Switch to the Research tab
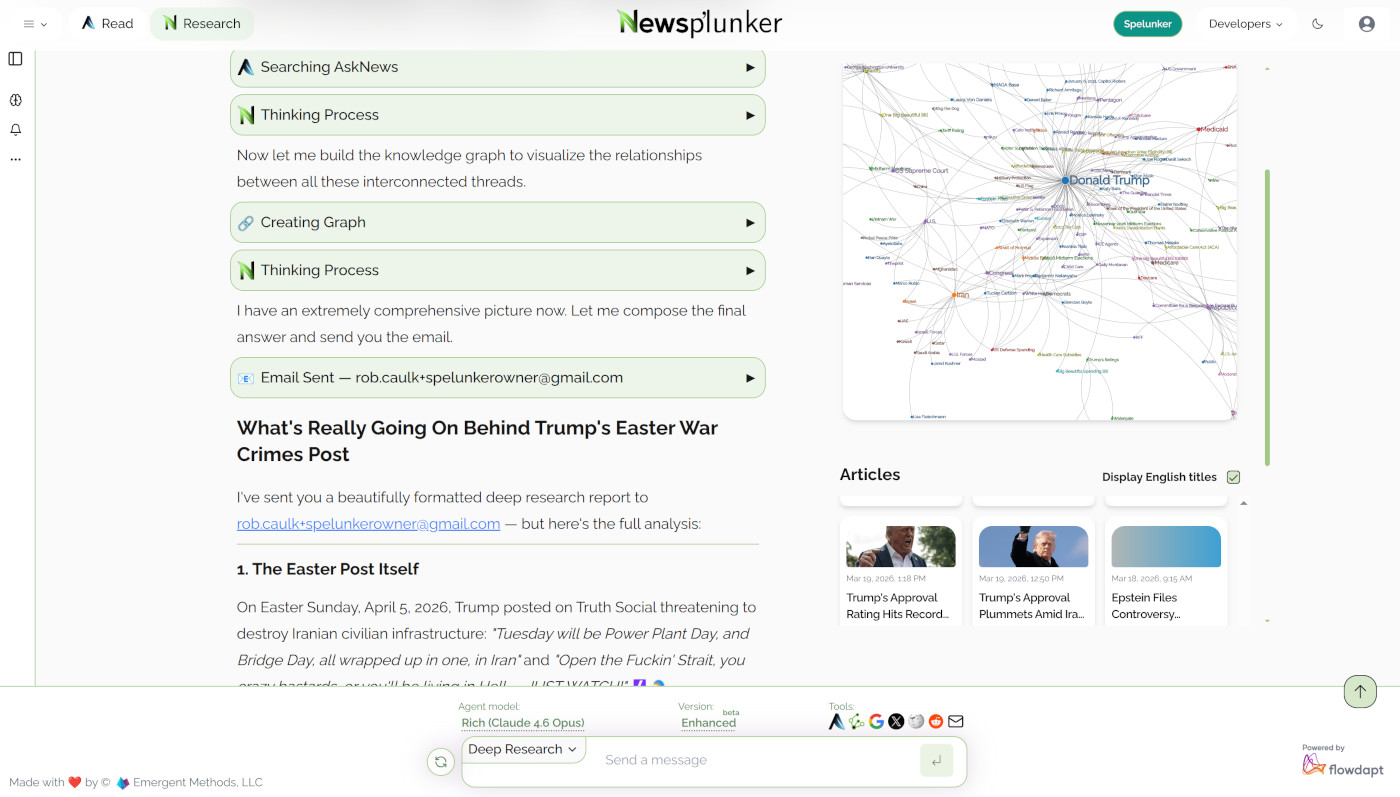 (x=201, y=23)
